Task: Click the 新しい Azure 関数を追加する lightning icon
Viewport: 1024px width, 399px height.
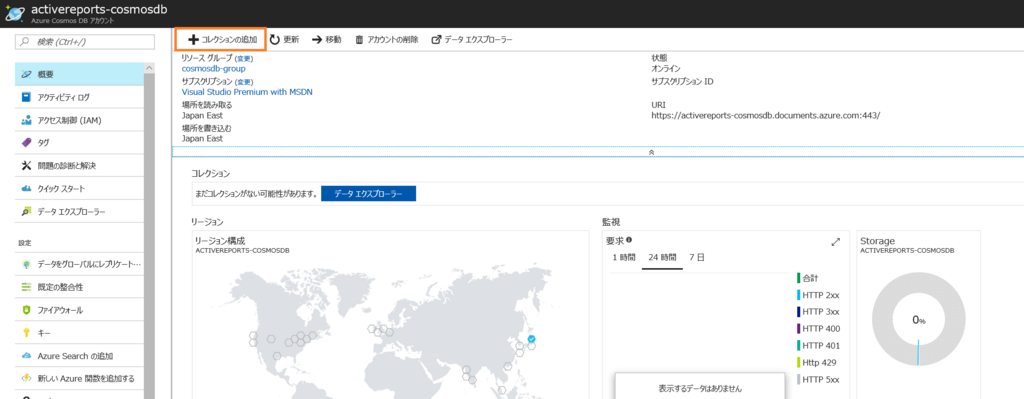Action: (26, 379)
